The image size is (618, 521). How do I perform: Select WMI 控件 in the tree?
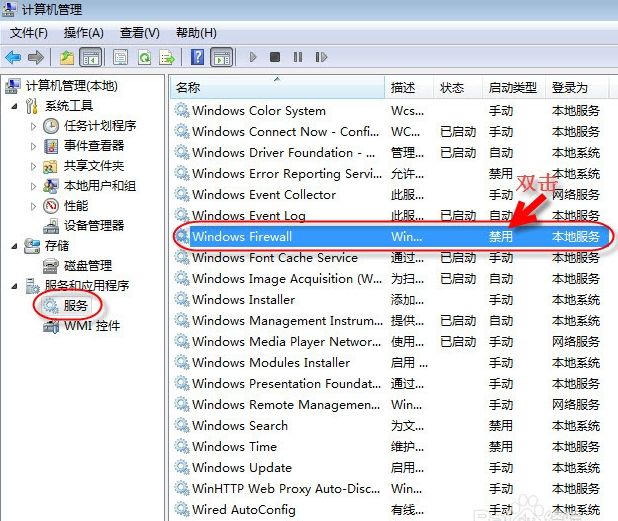pos(92,326)
